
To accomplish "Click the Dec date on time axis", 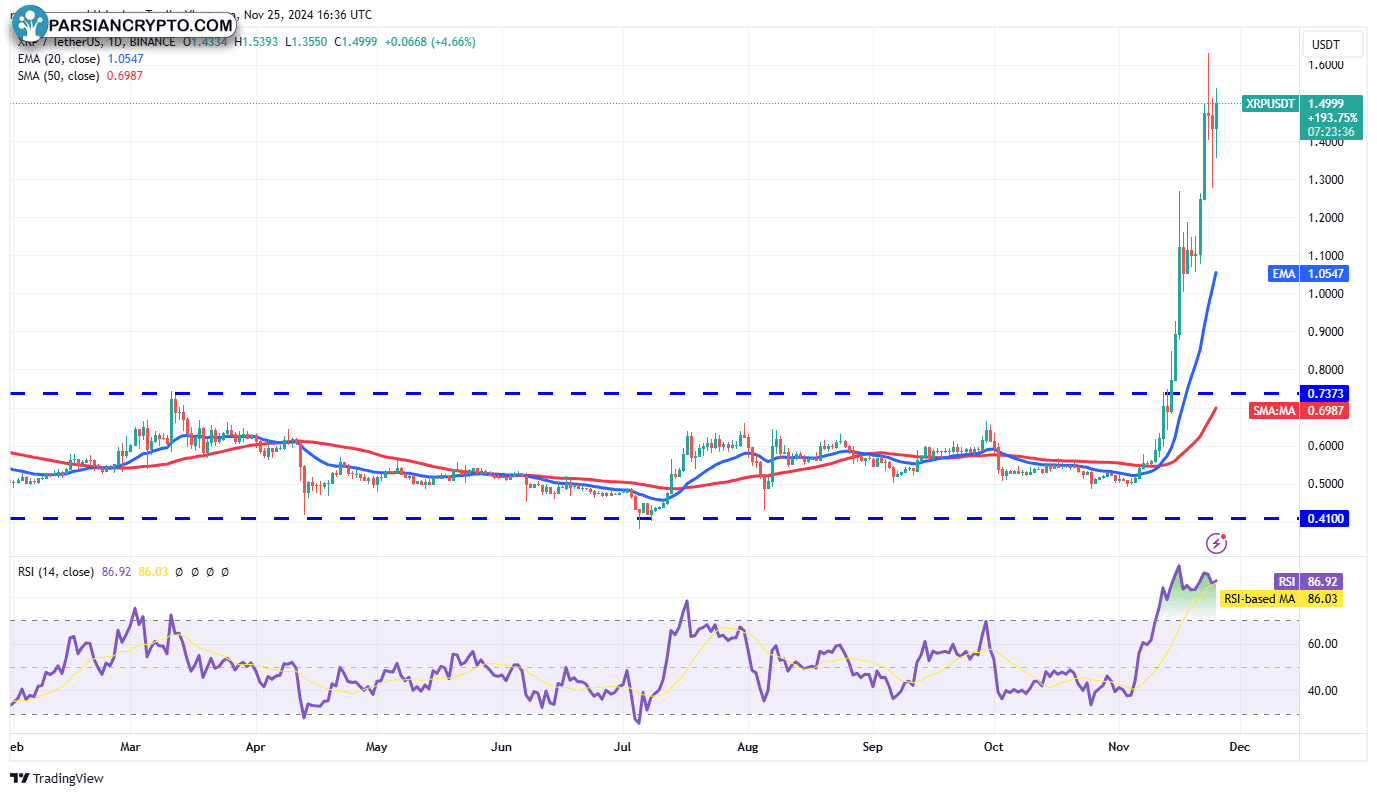I will [1238, 746].
